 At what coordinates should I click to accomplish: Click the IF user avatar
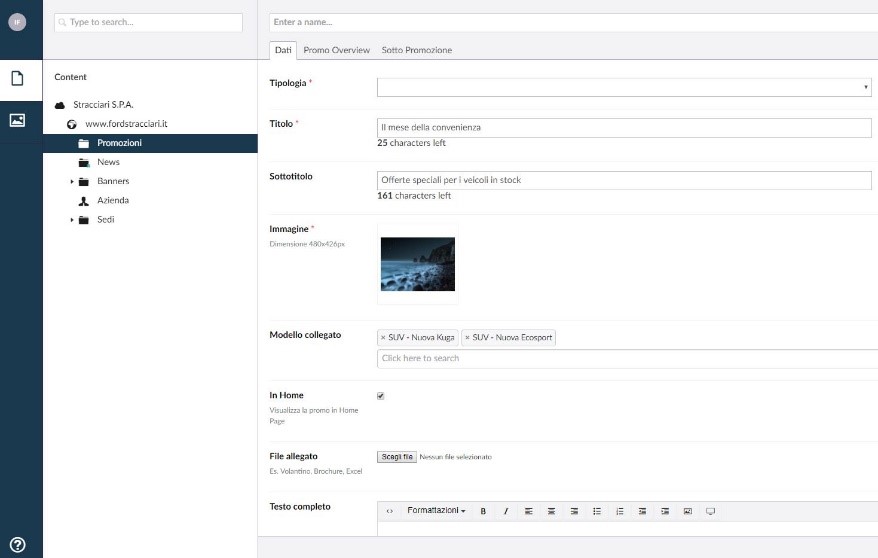pyautogui.click(x=17, y=21)
